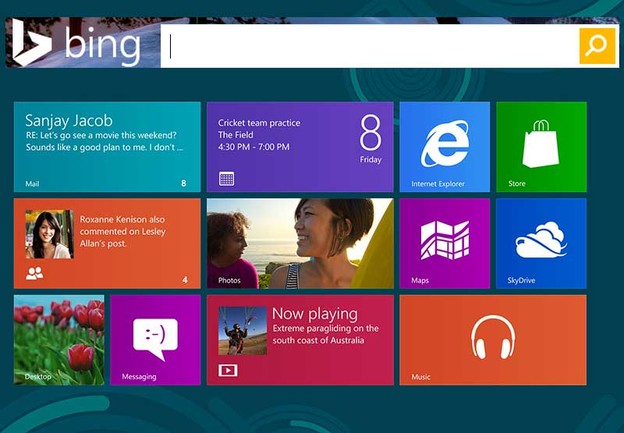624x433 pixels.
Task: Click "Cricket team practice" event text
Action: pyautogui.click(x=259, y=123)
